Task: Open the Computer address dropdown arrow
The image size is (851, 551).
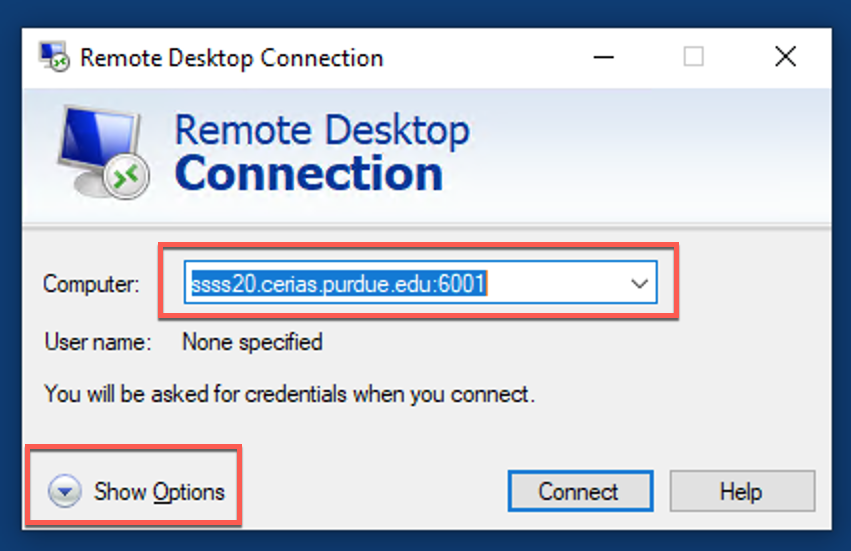Action: click(x=639, y=283)
